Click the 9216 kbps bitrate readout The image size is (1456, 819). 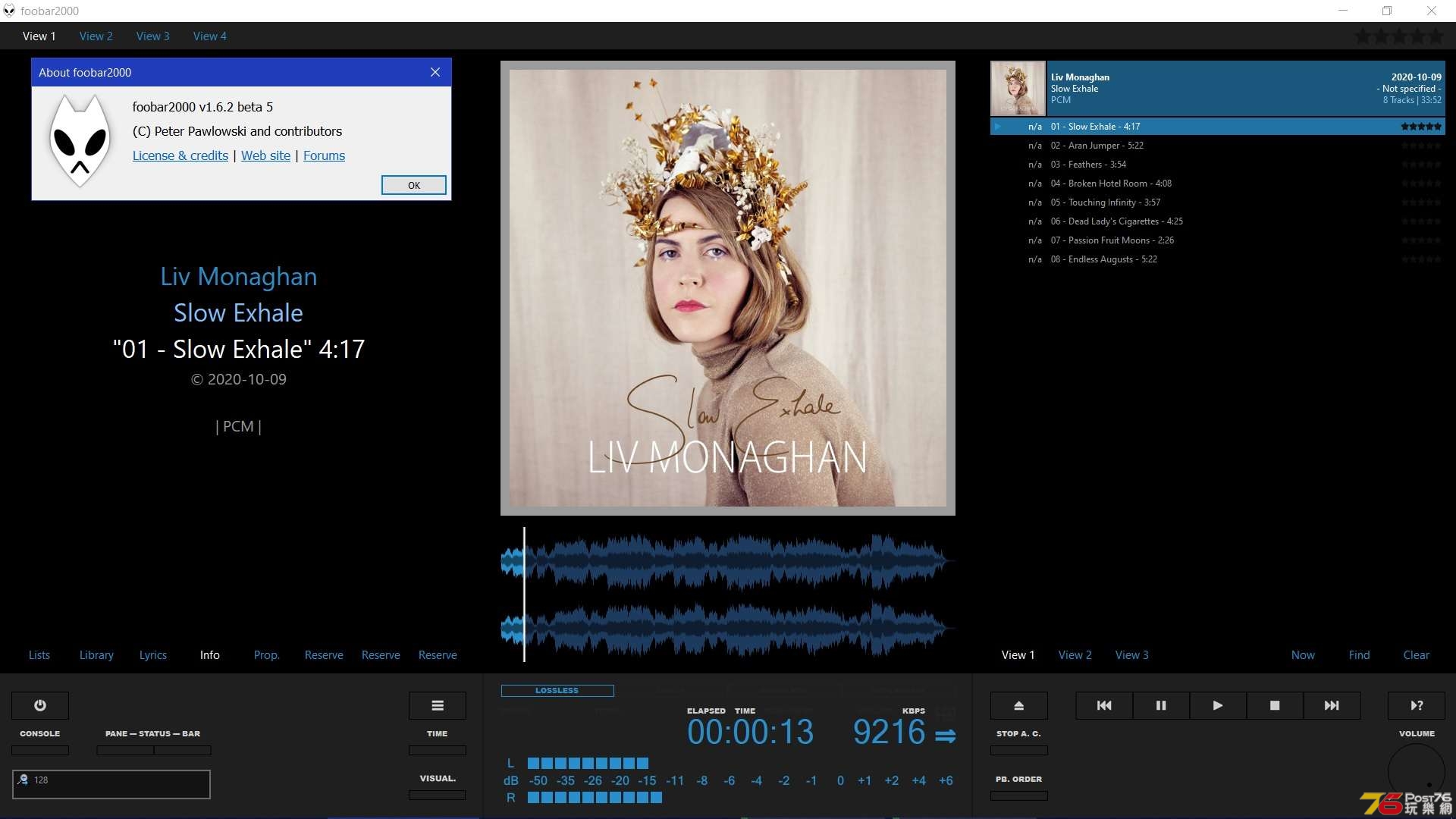(x=889, y=733)
